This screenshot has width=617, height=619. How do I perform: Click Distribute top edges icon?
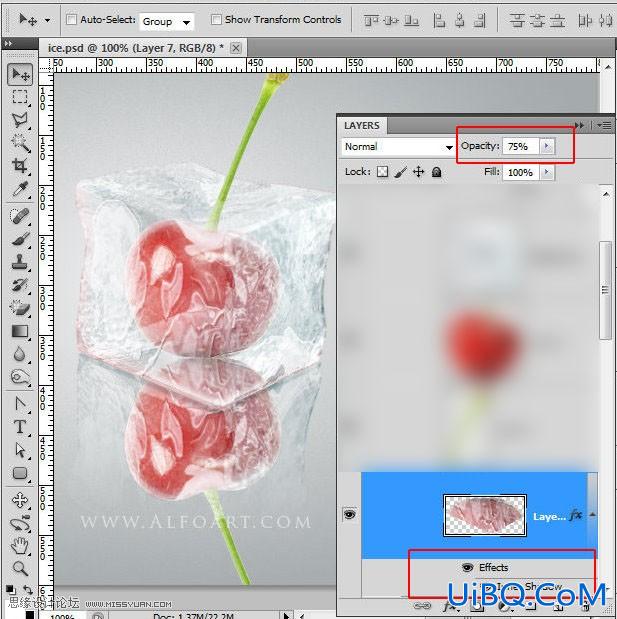pyautogui.click(x=517, y=20)
